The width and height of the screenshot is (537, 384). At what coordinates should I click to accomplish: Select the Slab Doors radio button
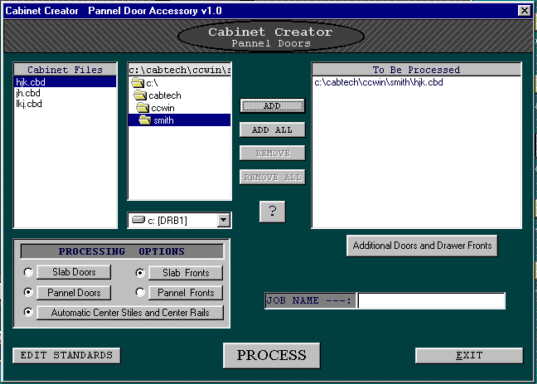pyautogui.click(x=28, y=272)
